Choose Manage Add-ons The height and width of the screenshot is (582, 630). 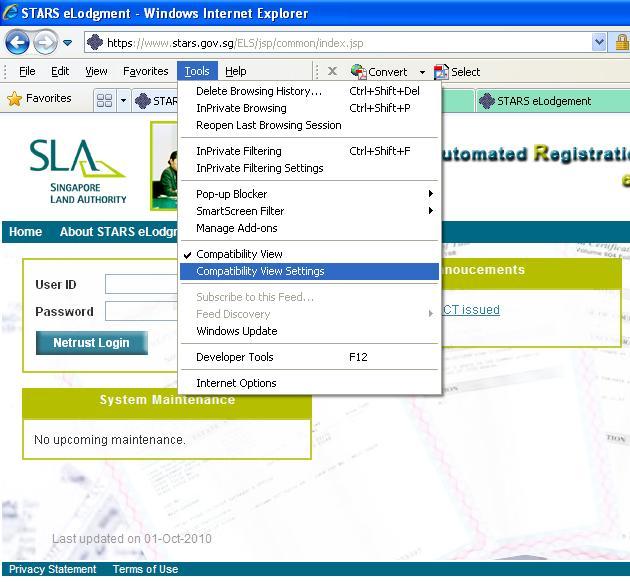click(309, 228)
